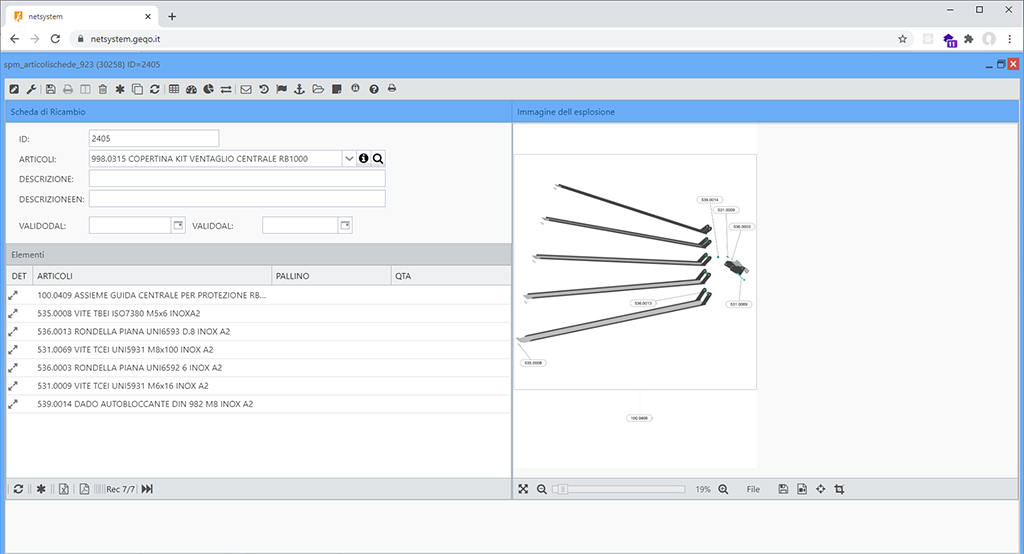The height and width of the screenshot is (554, 1024).
Task: Expand detail for 539.0014 DADO AUTOBLOCCANTE row
Action: pyautogui.click(x=13, y=404)
